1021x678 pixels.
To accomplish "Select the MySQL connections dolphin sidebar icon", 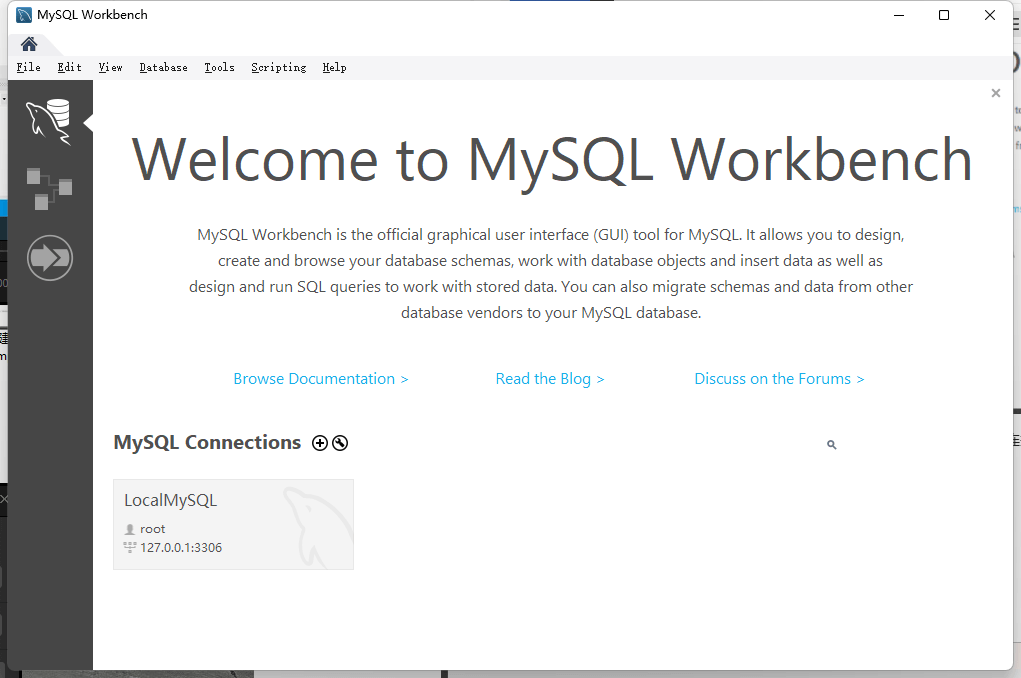I will [x=49, y=122].
